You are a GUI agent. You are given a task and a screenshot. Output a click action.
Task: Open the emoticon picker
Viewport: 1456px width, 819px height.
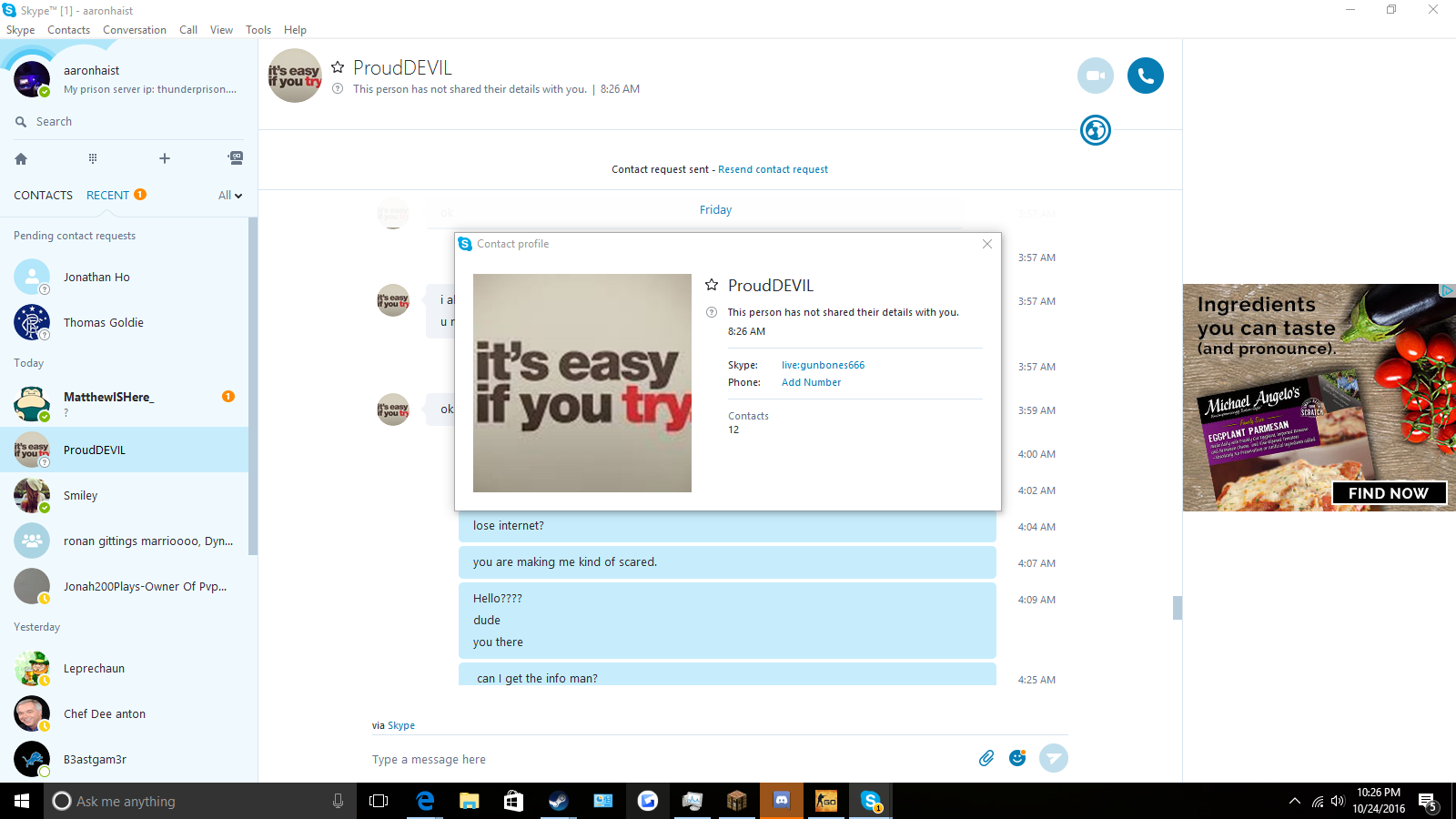click(x=1017, y=758)
